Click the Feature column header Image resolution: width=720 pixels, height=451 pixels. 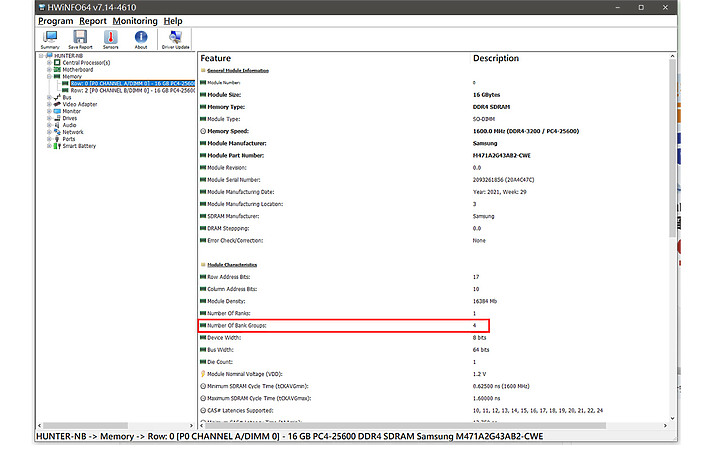click(x=215, y=58)
